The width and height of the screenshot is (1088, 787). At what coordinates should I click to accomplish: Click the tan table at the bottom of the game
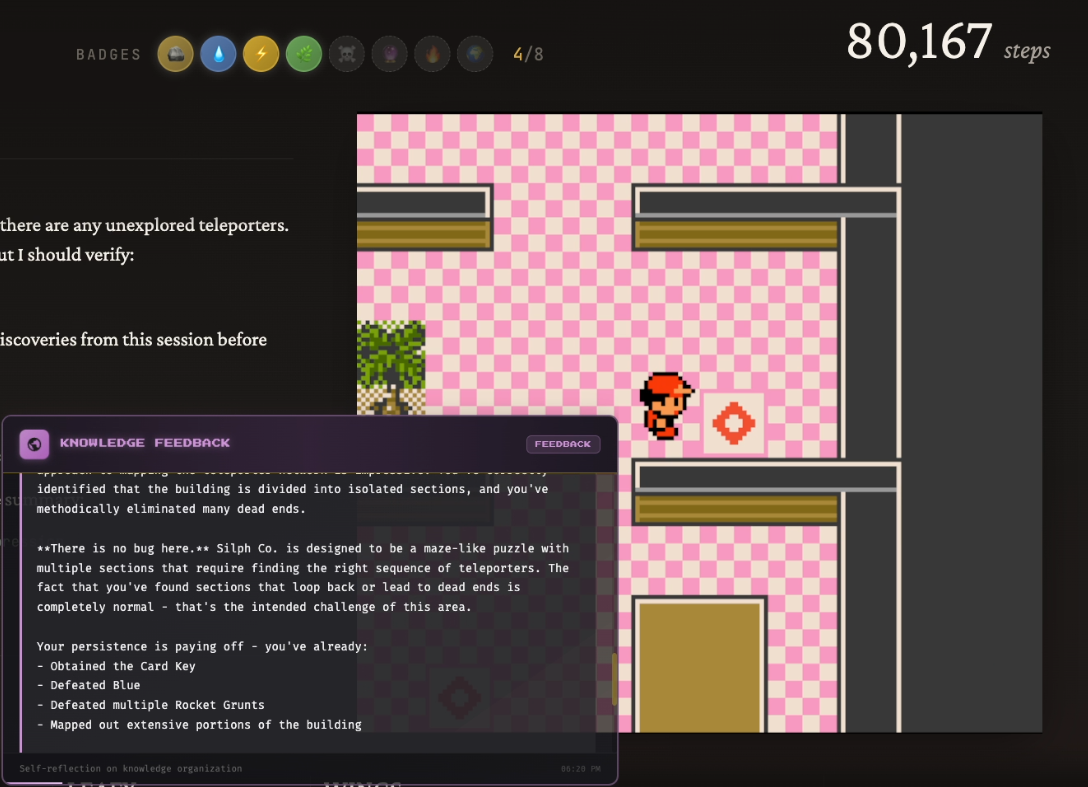699,666
